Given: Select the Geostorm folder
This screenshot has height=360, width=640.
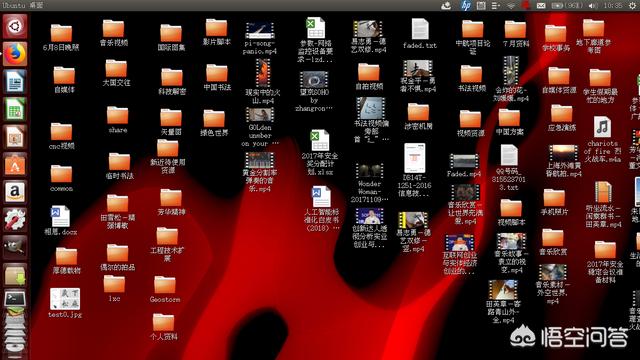Looking at the screenshot, I should click(x=165, y=289).
